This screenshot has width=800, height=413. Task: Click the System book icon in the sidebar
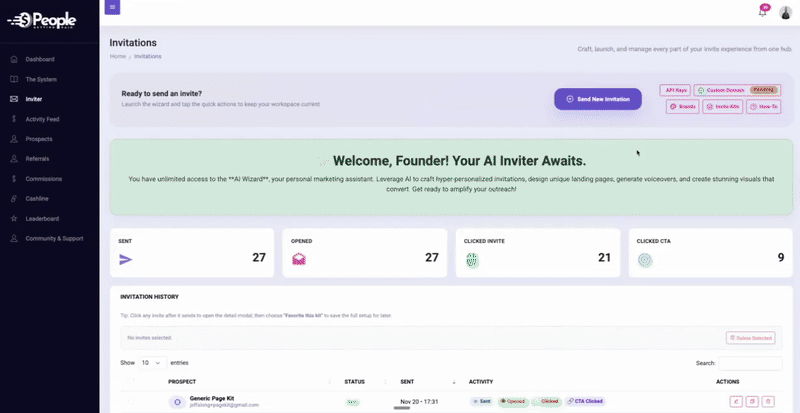[x=14, y=79]
